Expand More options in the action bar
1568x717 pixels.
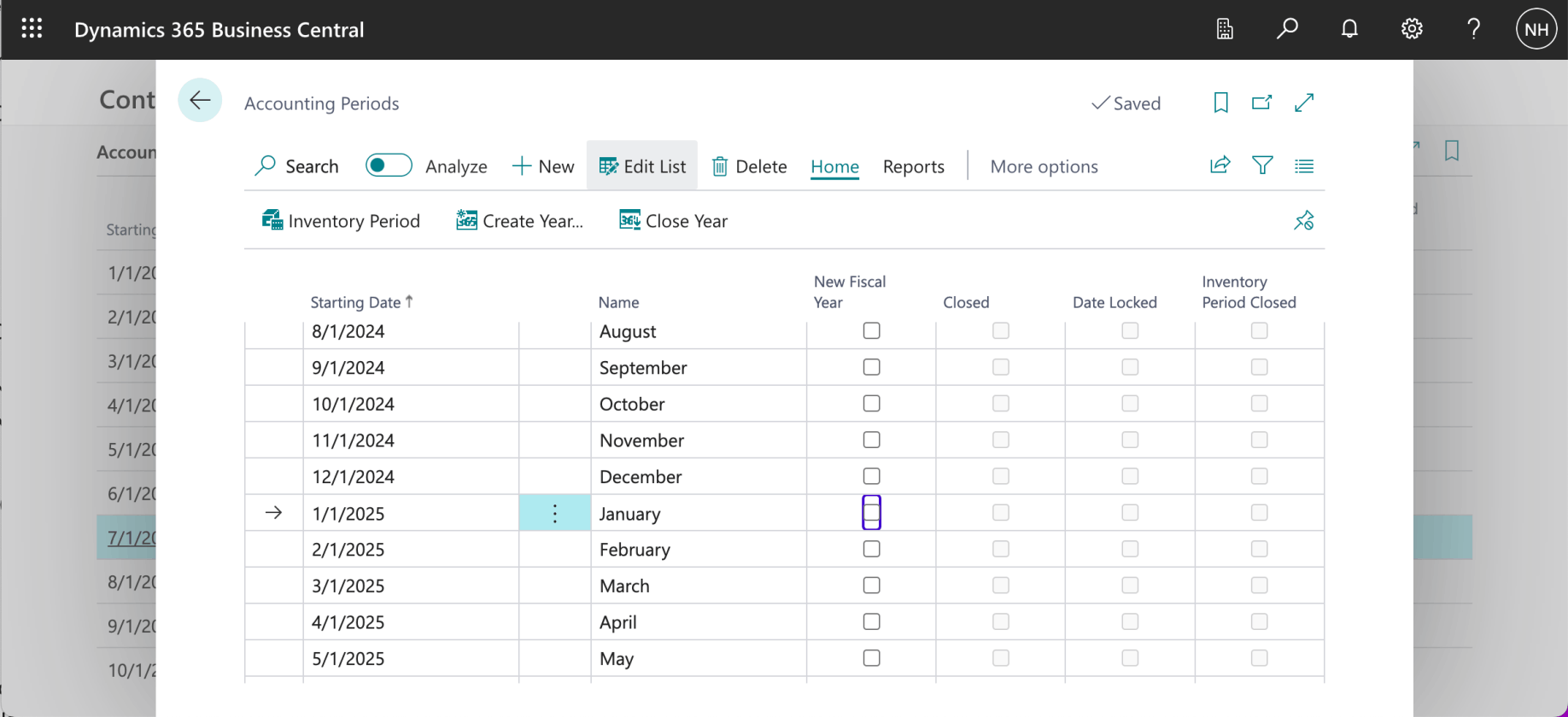coord(1044,166)
